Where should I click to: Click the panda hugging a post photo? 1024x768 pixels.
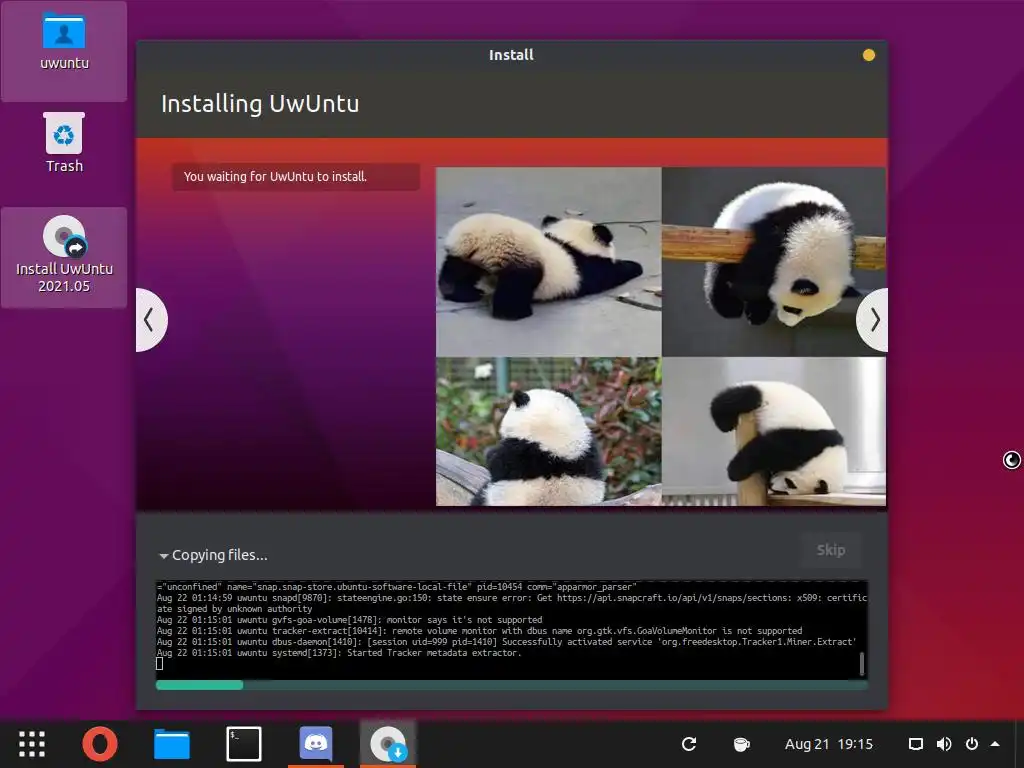774,432
